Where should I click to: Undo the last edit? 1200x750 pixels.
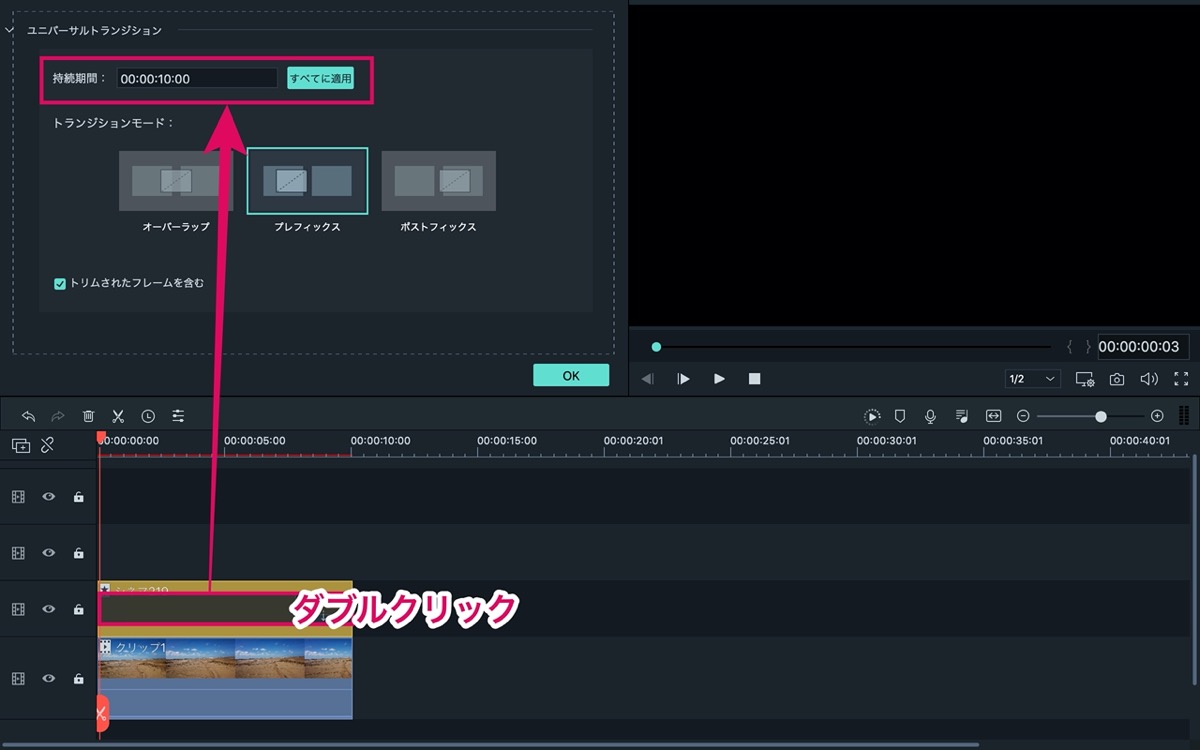click(28, 416)
